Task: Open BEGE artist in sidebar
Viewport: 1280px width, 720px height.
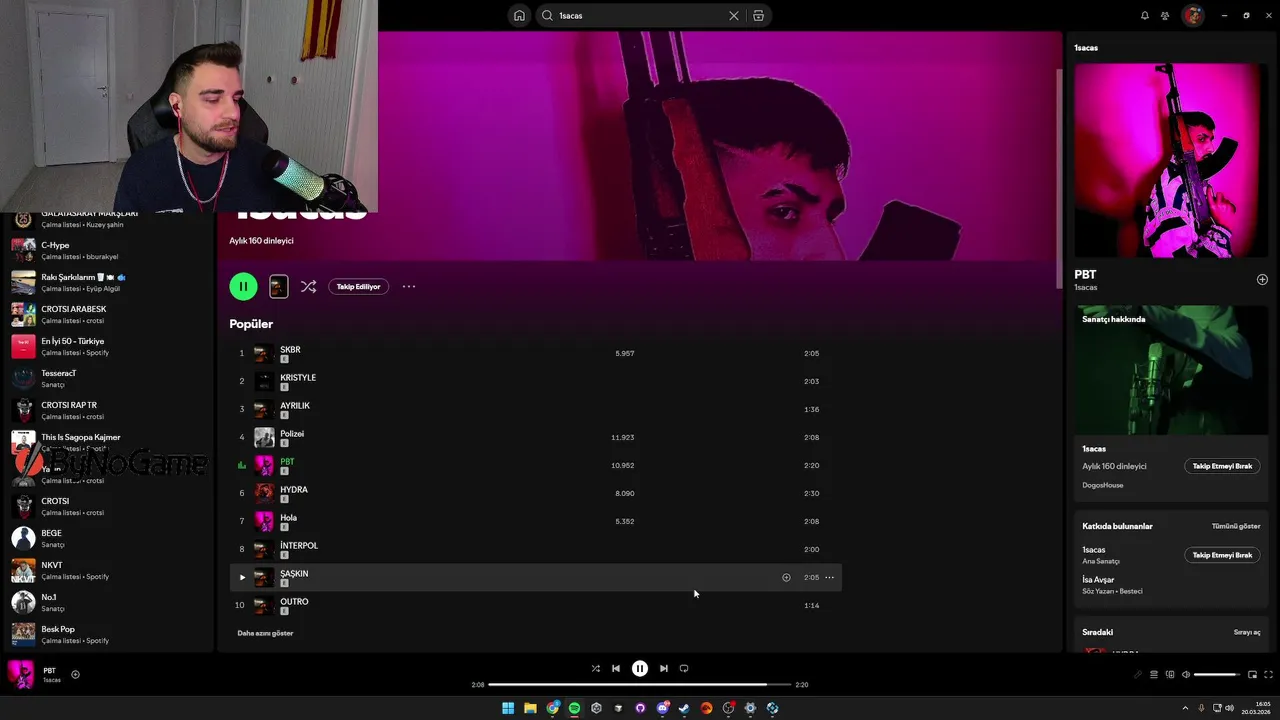Action: 108,539
